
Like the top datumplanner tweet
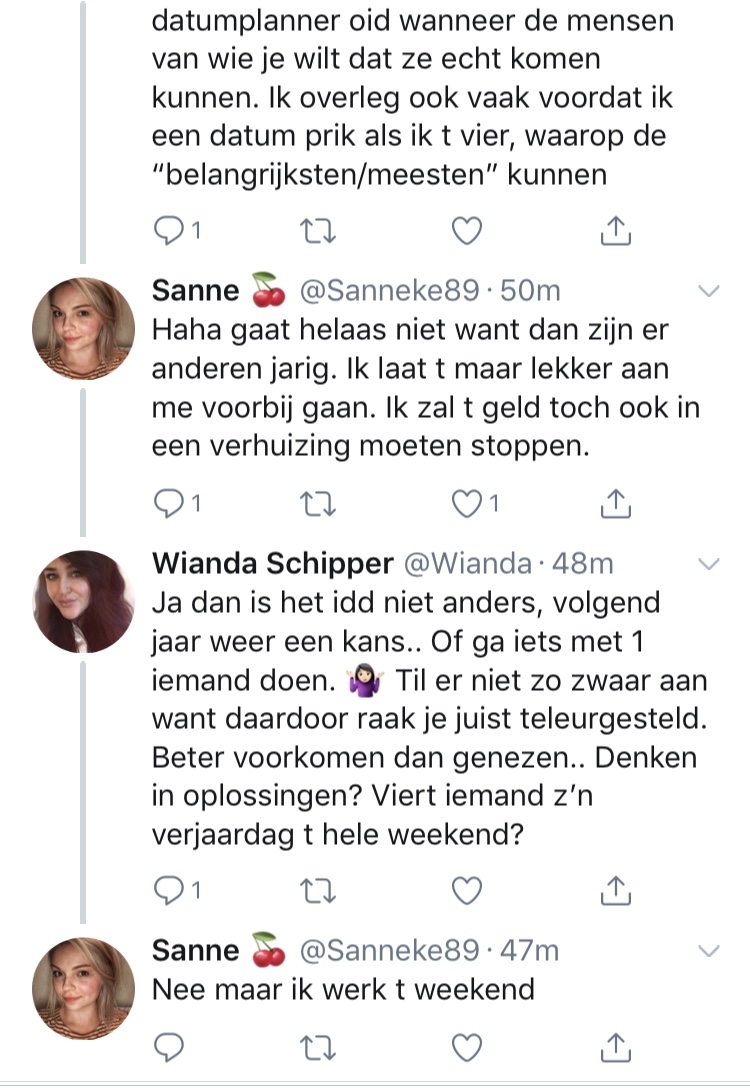(x=465, y=232)
